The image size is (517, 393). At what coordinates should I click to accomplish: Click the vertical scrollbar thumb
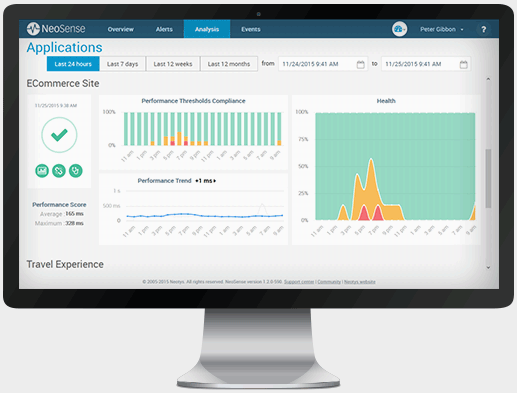point(488,178)
